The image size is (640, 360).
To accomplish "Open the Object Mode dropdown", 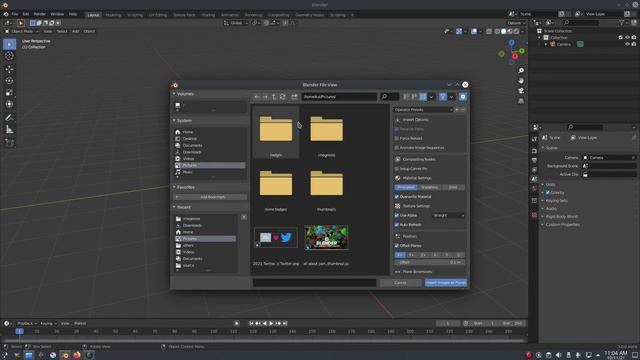I will [x=22, y=31].
